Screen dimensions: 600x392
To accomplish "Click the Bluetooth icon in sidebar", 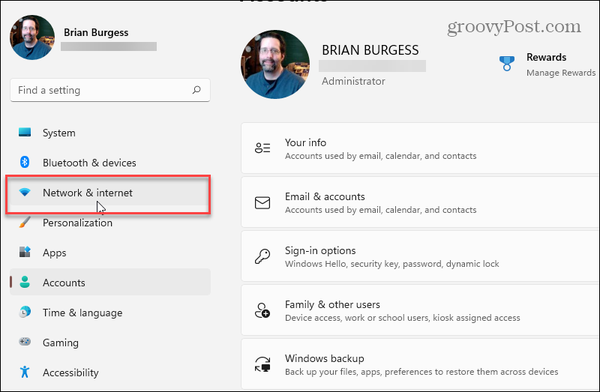I will pos(25,162).
